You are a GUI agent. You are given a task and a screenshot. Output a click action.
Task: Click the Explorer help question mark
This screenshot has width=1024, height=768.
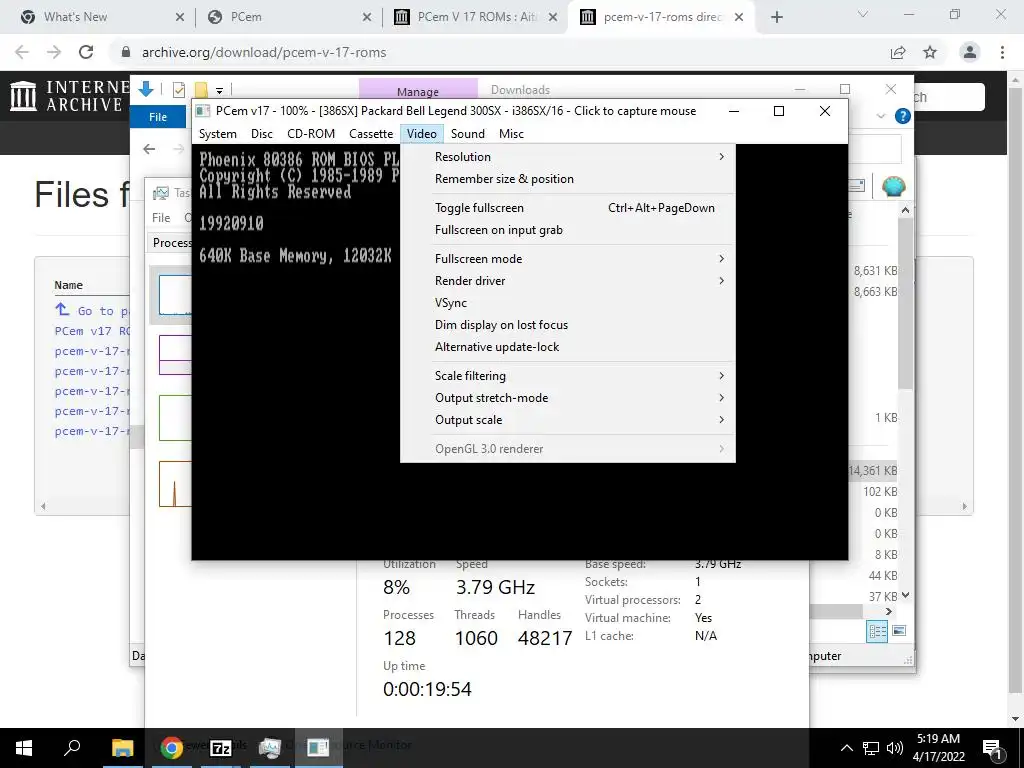(903, 116)
